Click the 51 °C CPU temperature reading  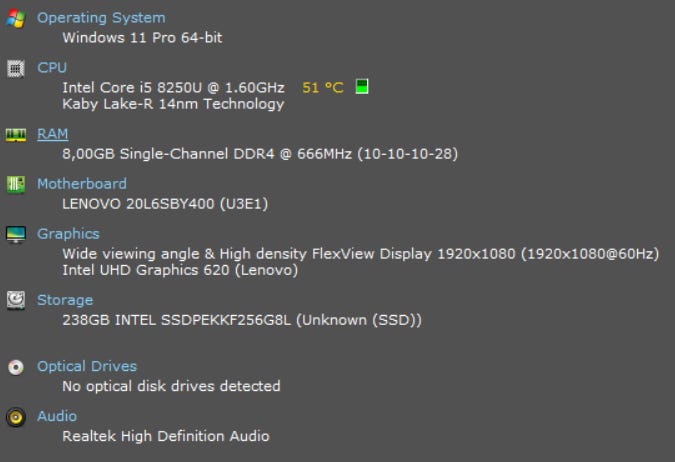tap(322, 88)
